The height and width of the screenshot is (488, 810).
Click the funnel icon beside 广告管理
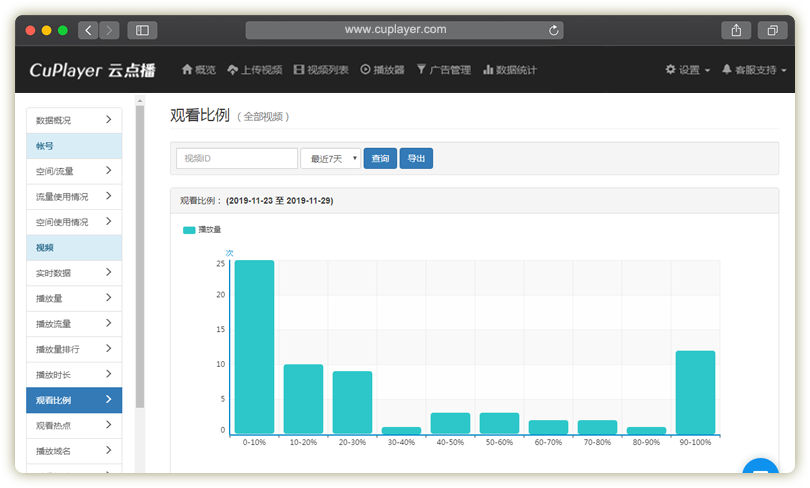421,70
